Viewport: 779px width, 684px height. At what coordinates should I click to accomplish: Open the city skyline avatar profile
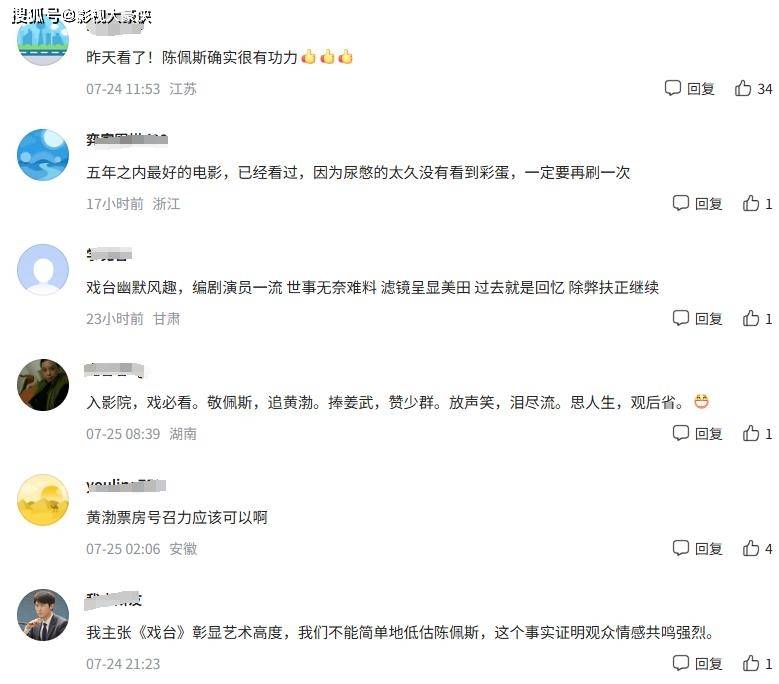pyautogui.click(x=43, y=40)
